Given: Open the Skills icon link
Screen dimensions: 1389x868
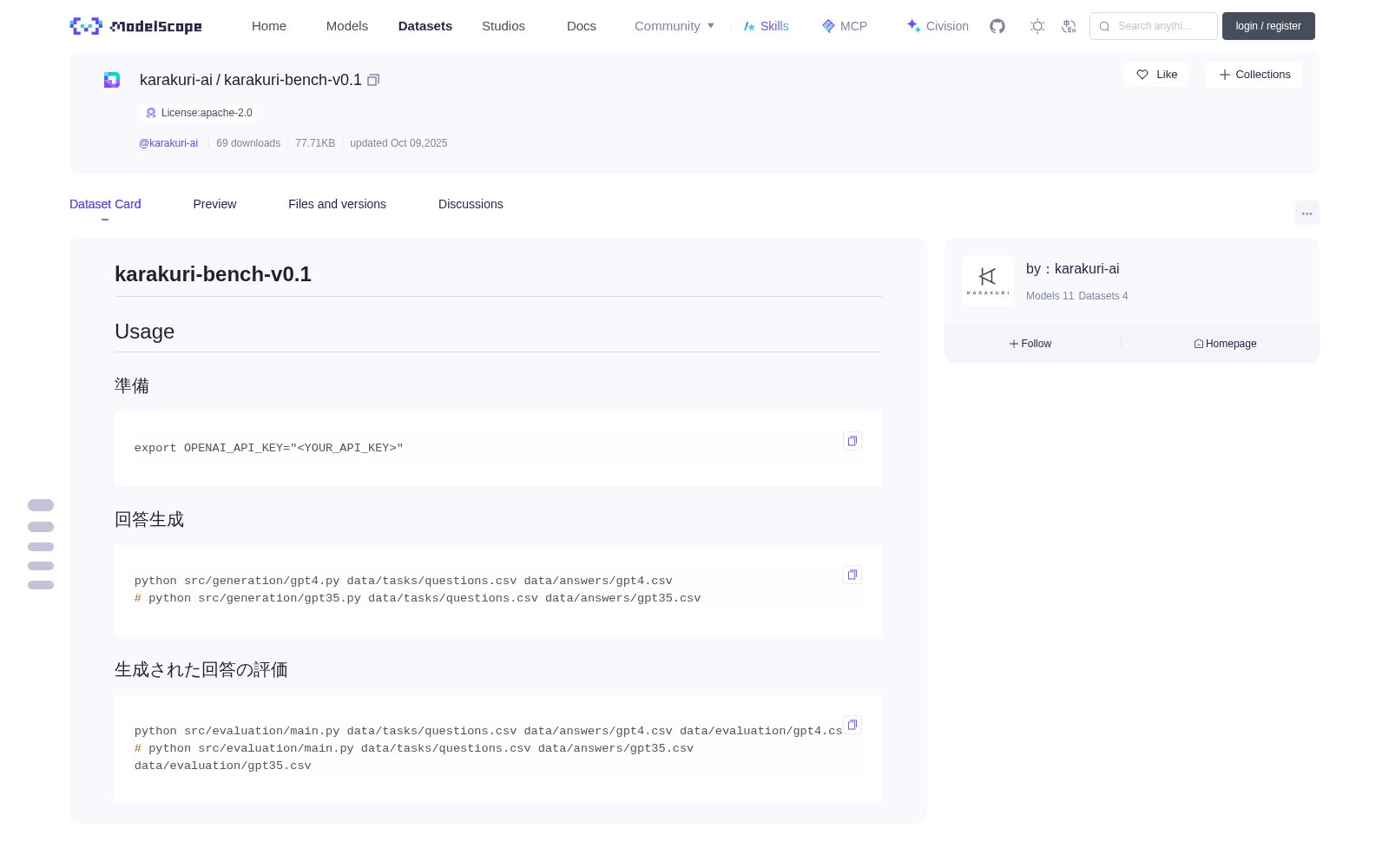Looking at the screenshot, I should 749,26.
